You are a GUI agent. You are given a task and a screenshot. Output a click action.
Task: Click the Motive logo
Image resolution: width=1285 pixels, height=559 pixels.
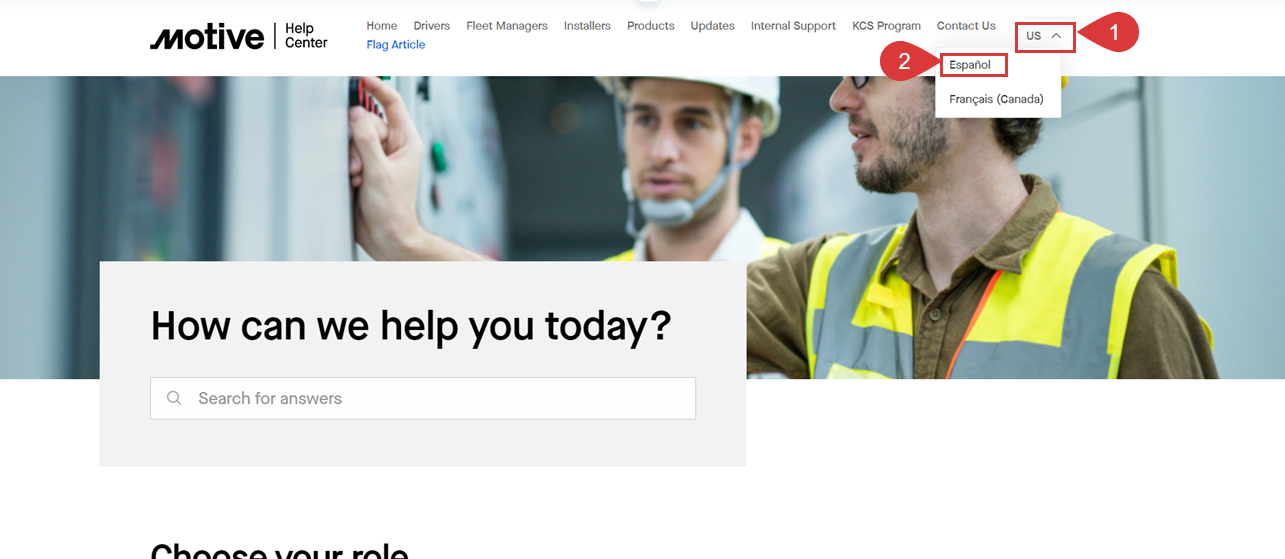207,37
